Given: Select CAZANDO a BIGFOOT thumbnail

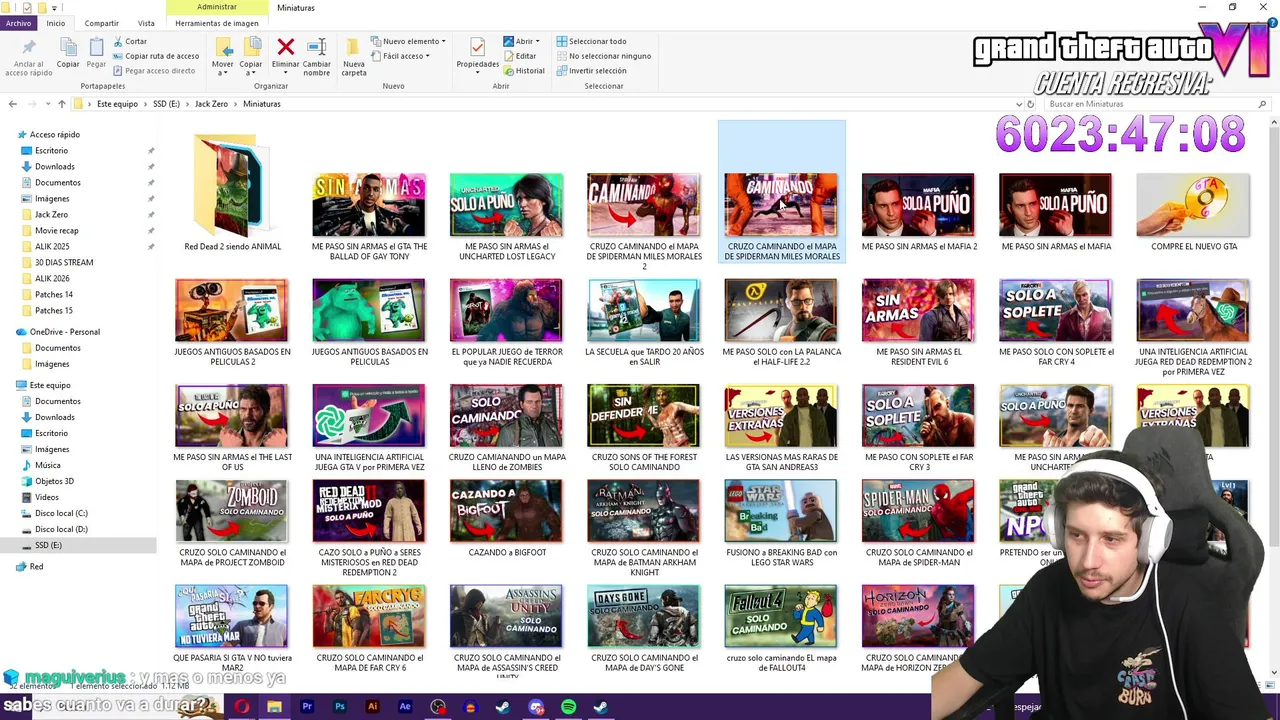Looking at the screenshot, I should [506, 519].
